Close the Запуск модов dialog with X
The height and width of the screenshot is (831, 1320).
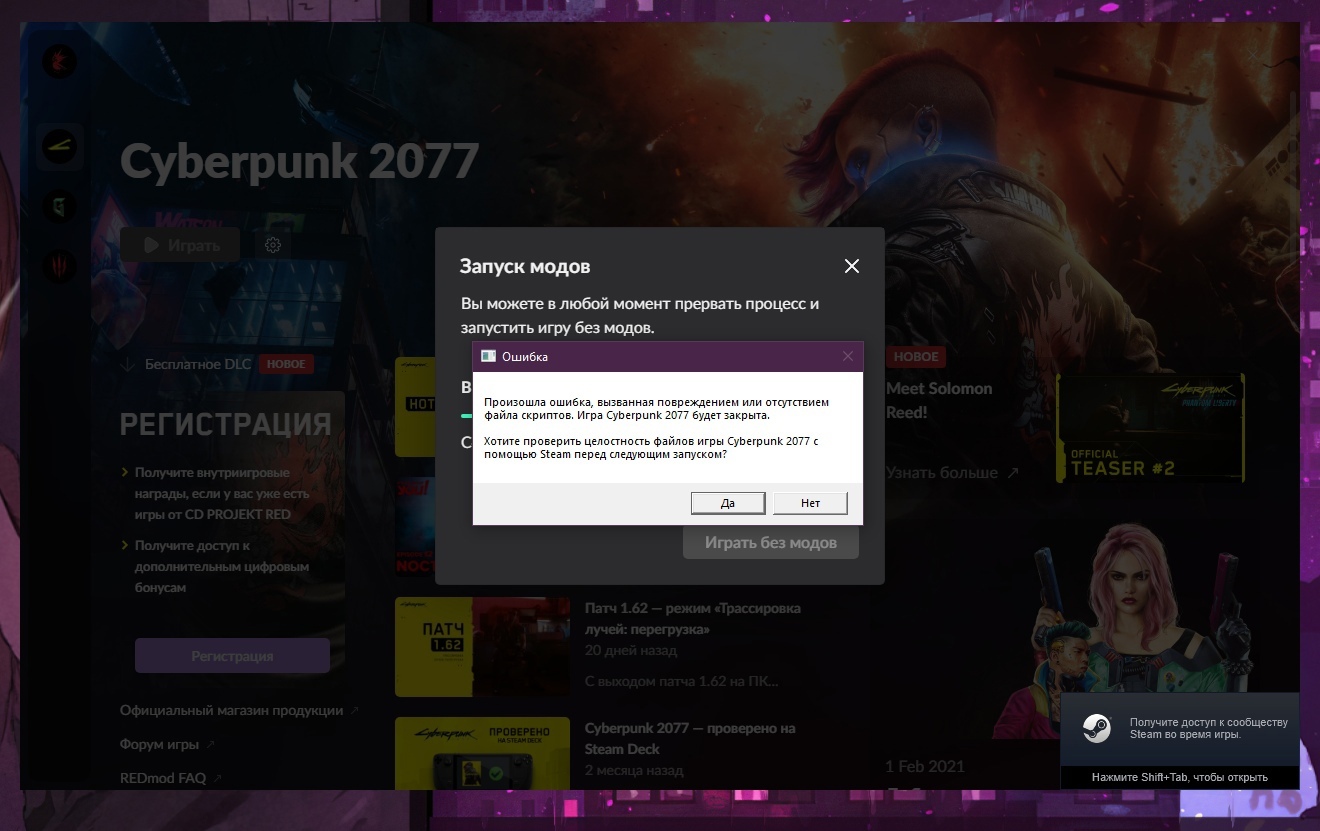852,266
